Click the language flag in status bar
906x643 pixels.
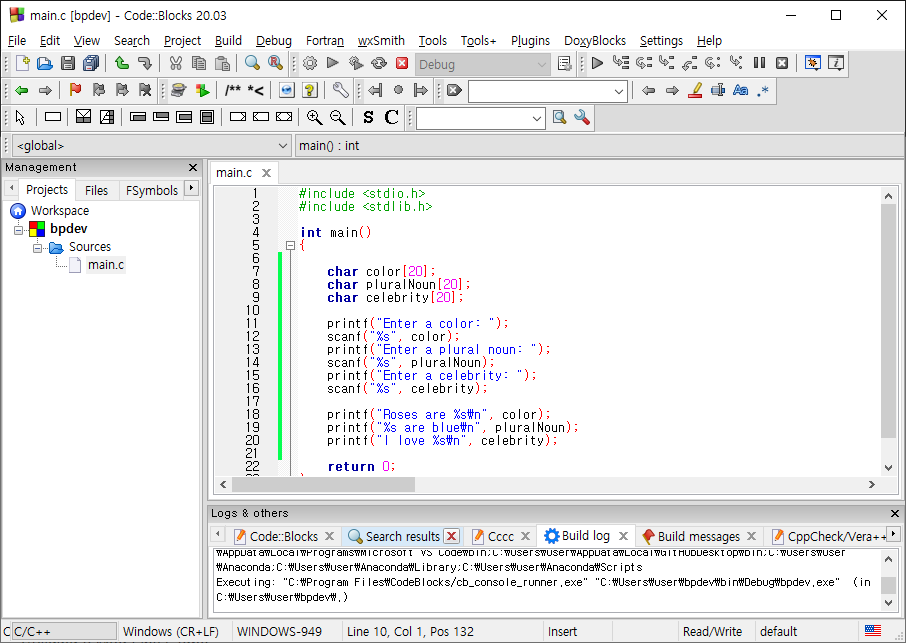coord(873,630)
